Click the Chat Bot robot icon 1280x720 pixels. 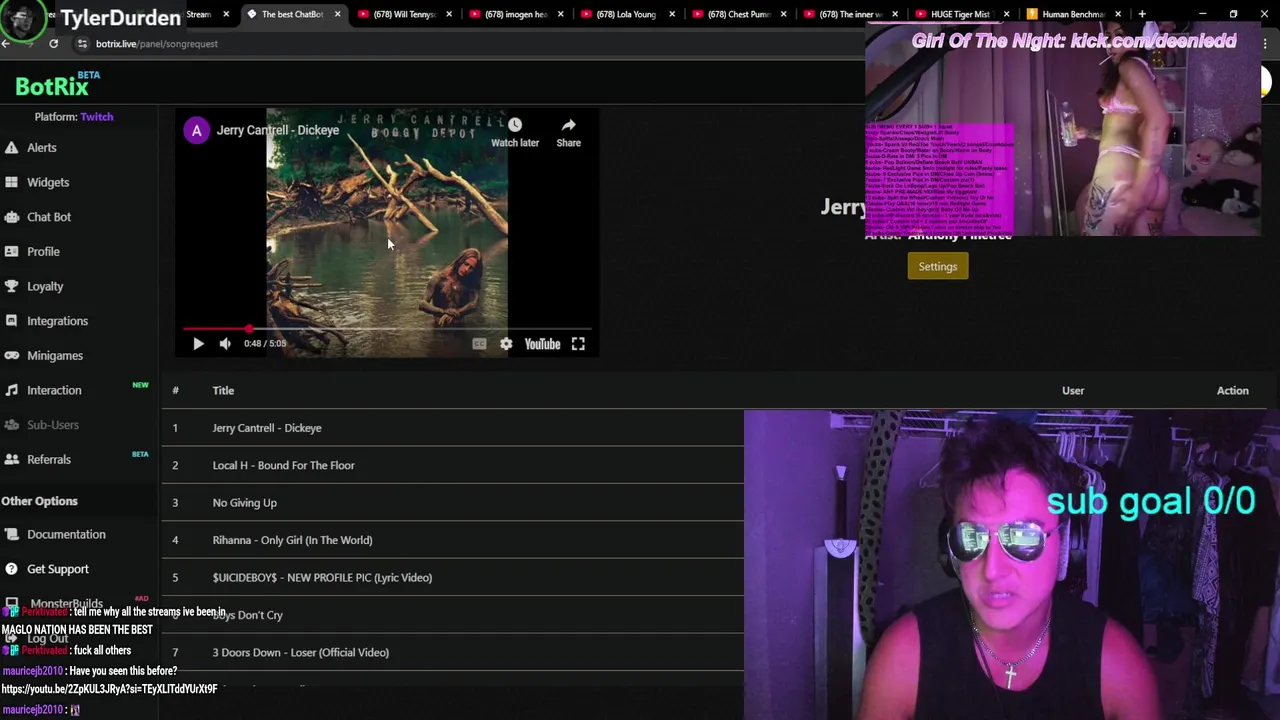11,217
